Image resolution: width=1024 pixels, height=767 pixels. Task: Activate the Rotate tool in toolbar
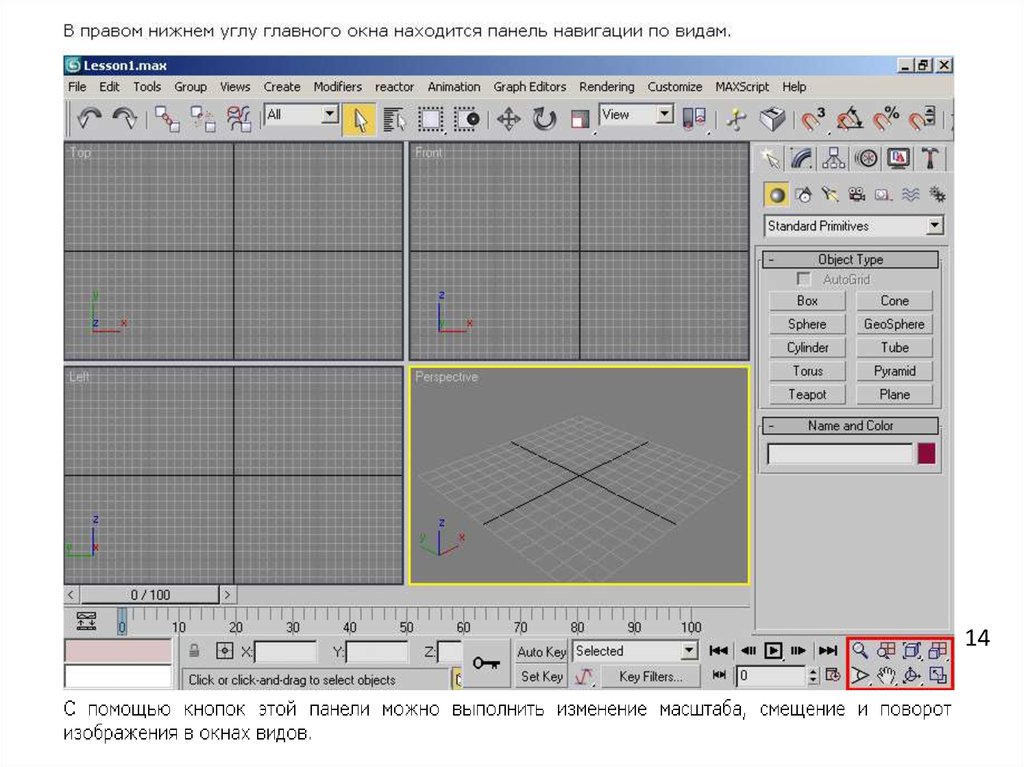[x=544, y=120]
